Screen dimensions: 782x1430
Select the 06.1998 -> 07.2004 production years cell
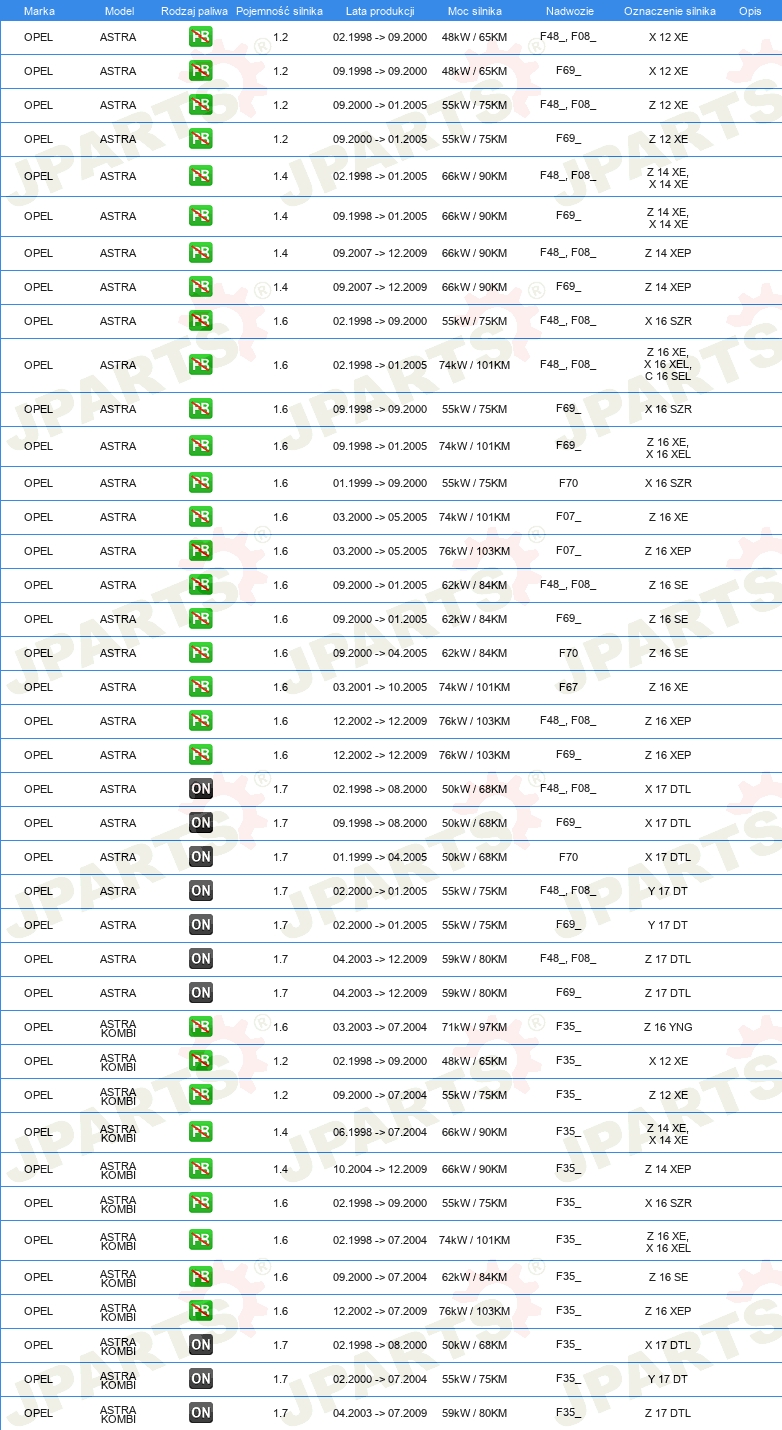click(x=380, y=1132)
